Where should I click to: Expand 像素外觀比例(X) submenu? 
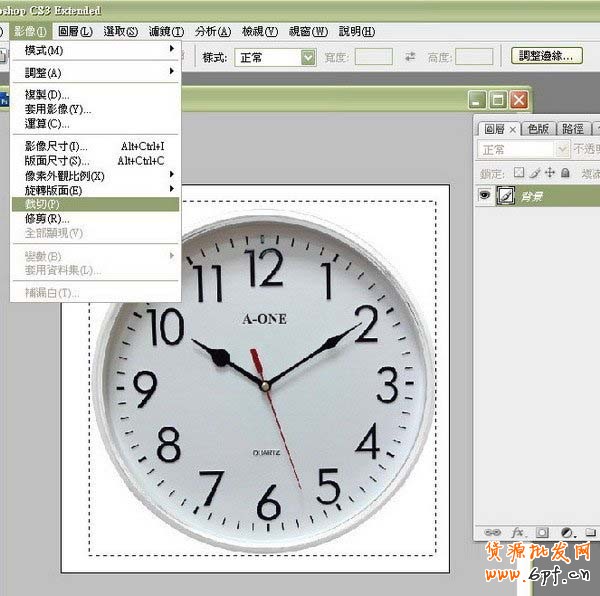(95, 176)
